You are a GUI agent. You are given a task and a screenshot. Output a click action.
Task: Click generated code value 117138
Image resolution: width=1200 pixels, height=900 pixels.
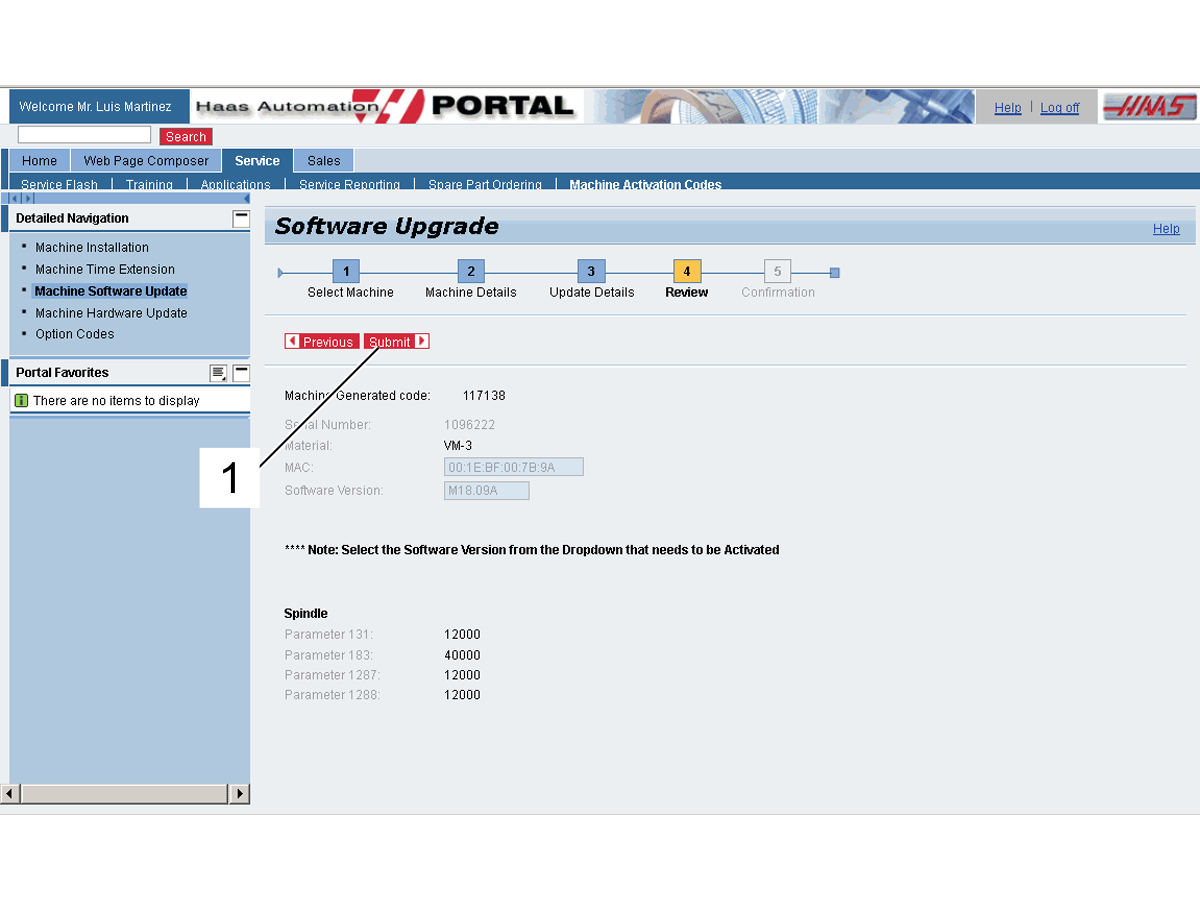coord(484,396)
